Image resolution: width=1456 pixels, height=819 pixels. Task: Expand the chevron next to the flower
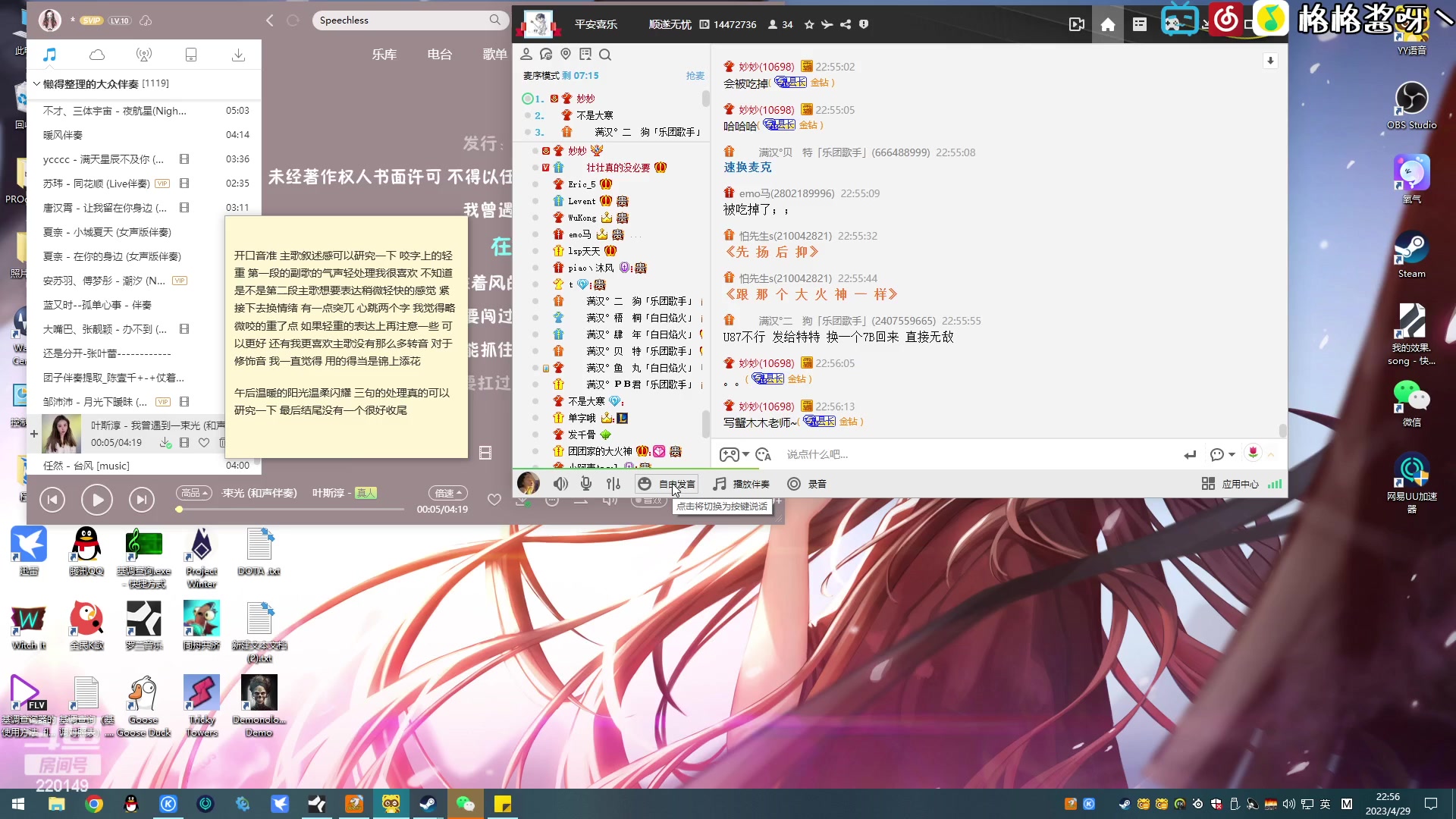(x=1272, y=454)
